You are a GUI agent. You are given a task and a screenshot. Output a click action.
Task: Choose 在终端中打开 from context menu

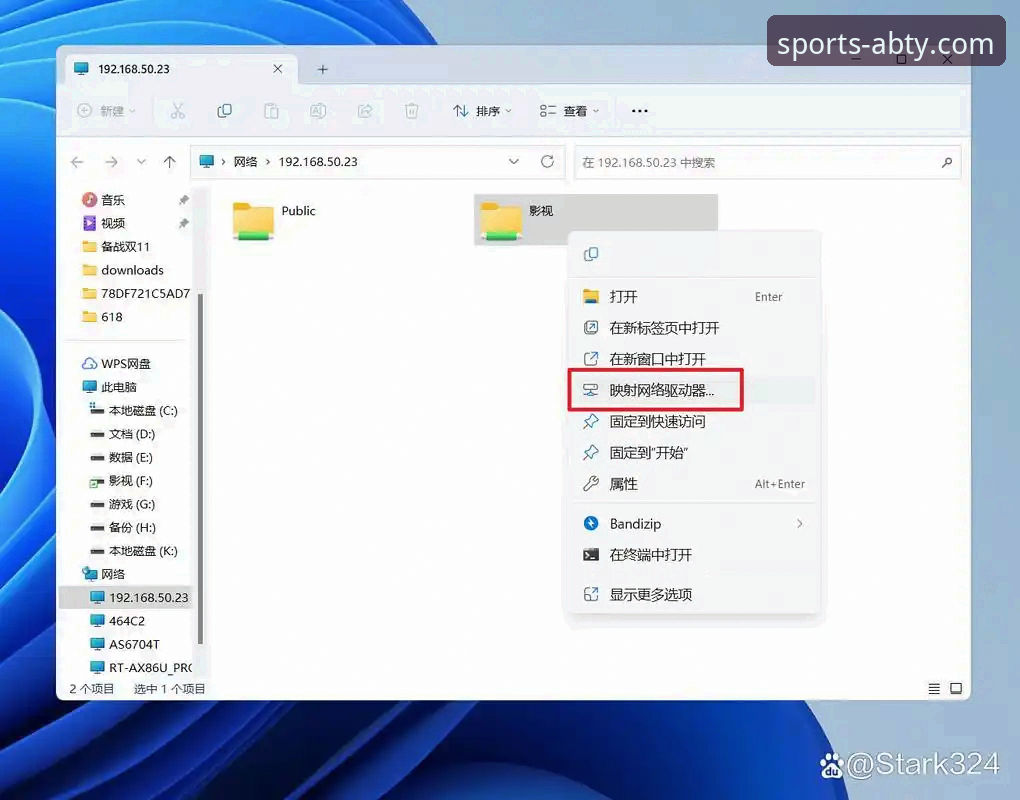pos(693,555)
